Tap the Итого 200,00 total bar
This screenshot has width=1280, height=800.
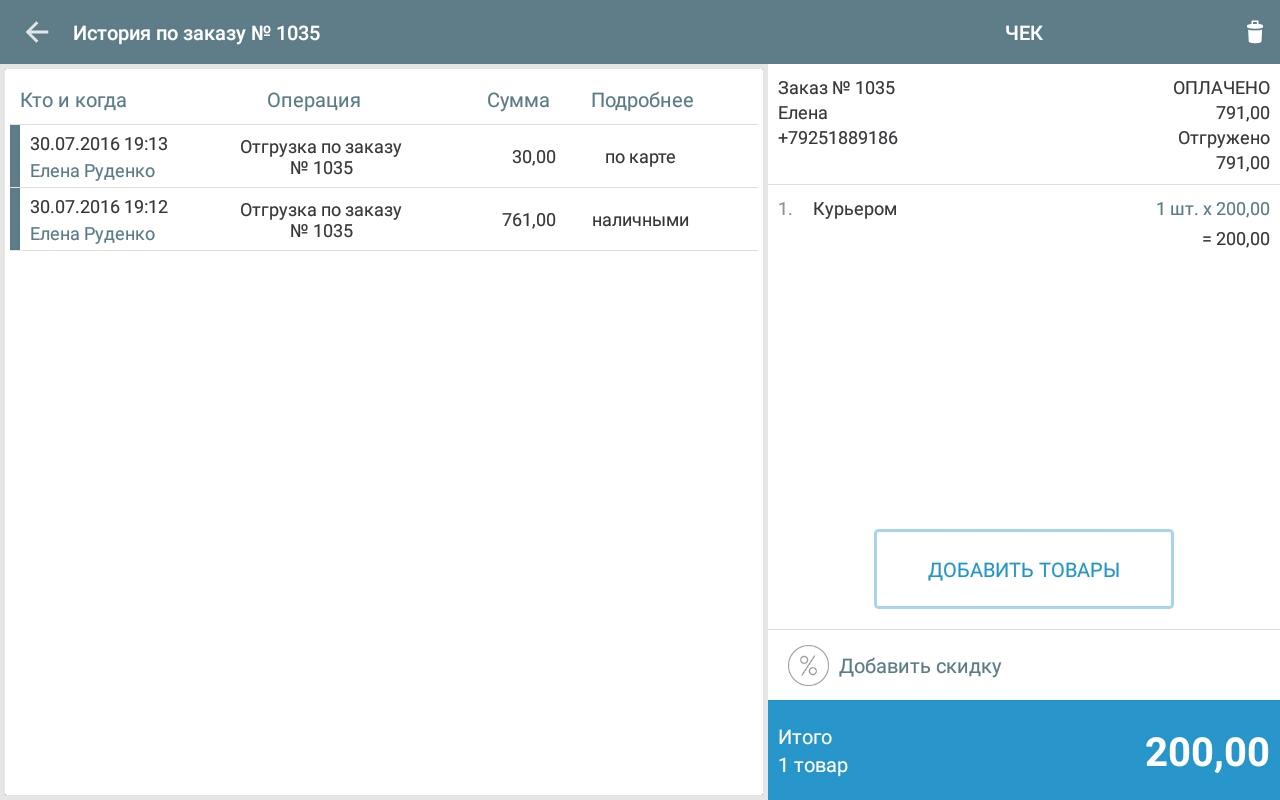pos(1024,750)
